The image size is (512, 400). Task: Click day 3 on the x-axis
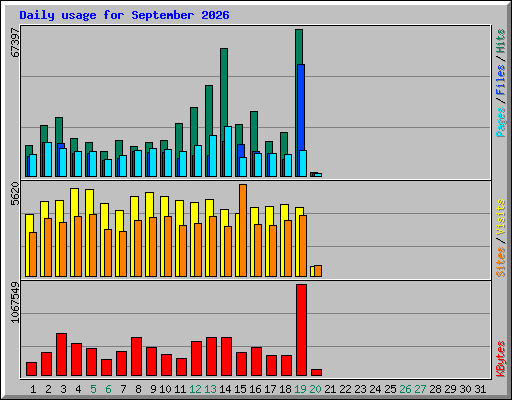(x=63, y=389)
